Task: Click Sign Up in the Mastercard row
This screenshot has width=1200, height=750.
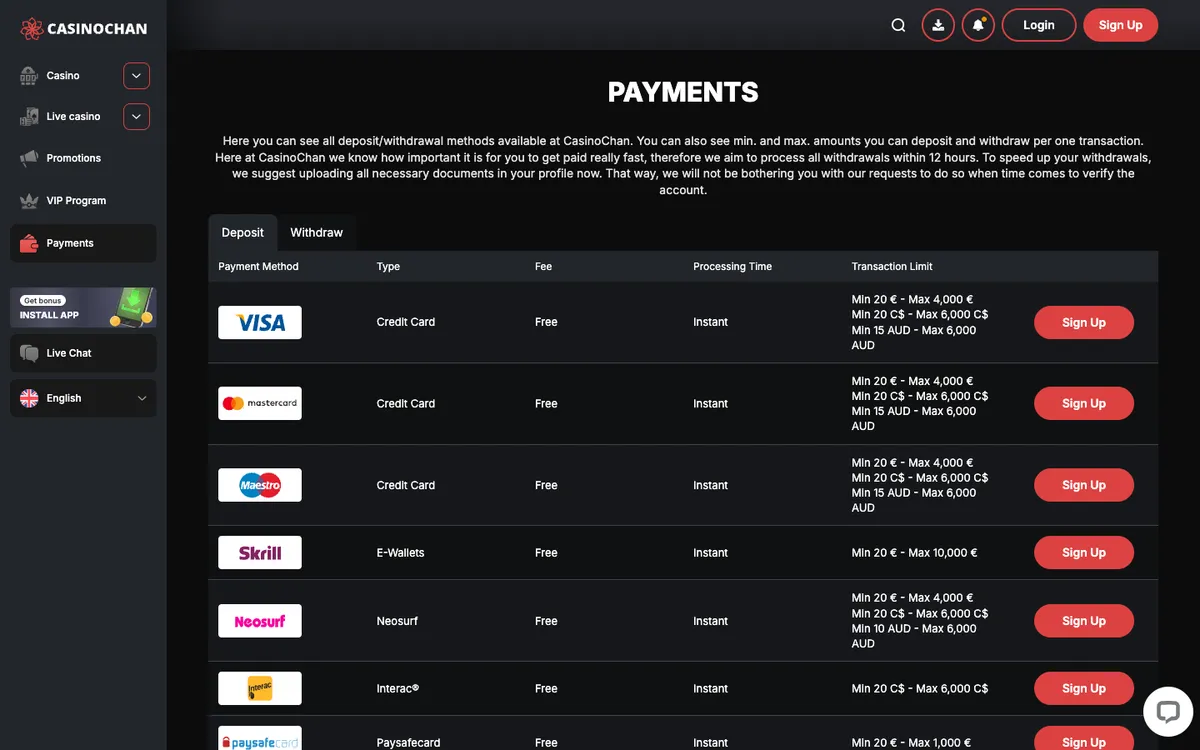Action: pos(1084,404)
